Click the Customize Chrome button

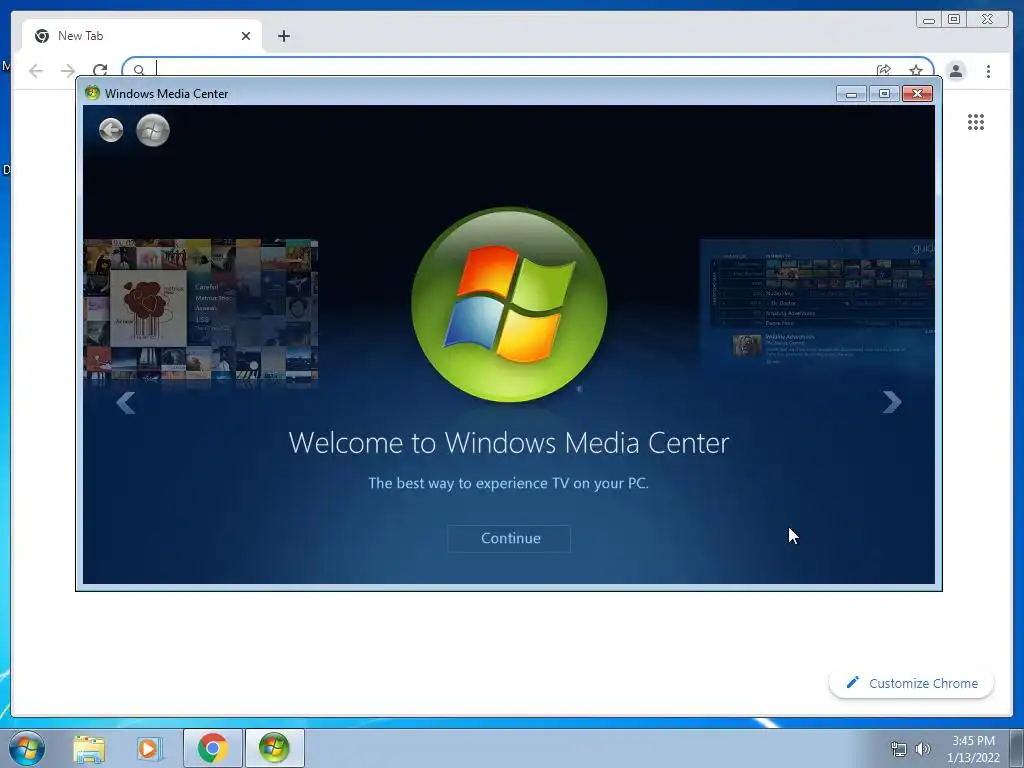tap(912, 683)
